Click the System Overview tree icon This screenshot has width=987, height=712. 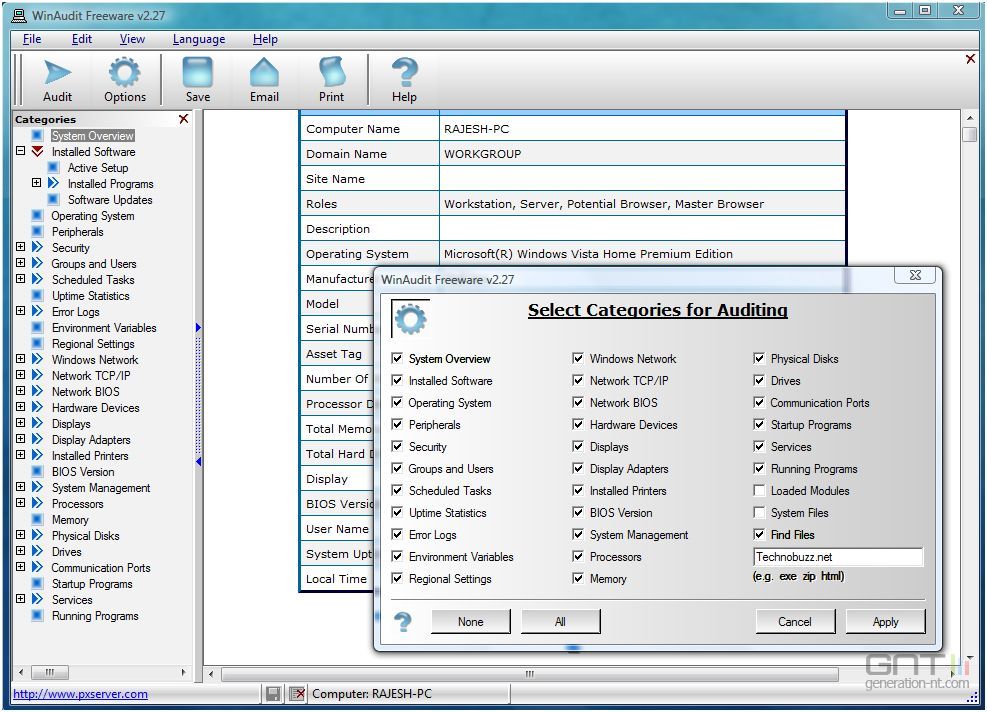37,135
